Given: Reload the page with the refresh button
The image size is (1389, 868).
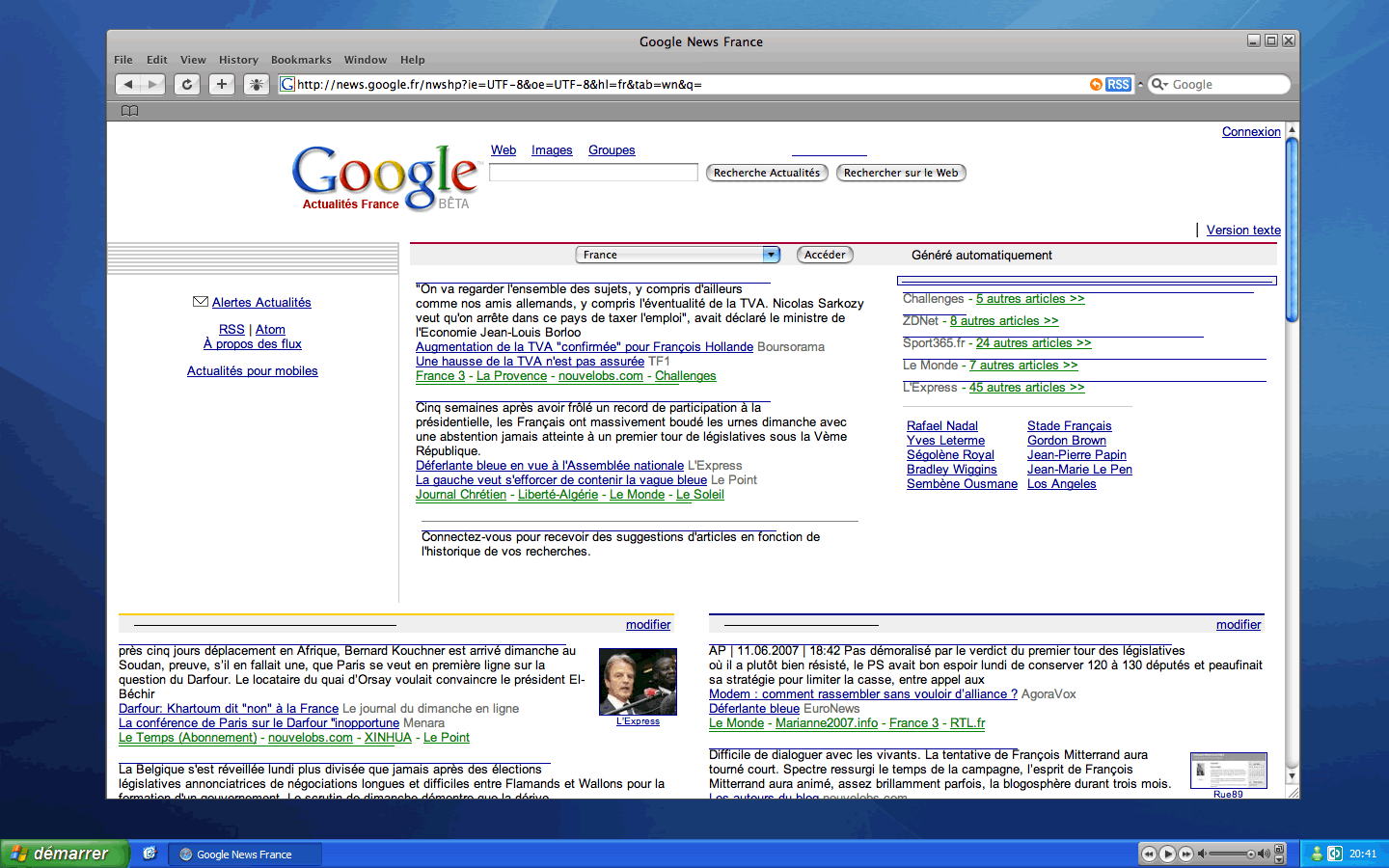Looking at the screenshot, I should tap(187, 84).
